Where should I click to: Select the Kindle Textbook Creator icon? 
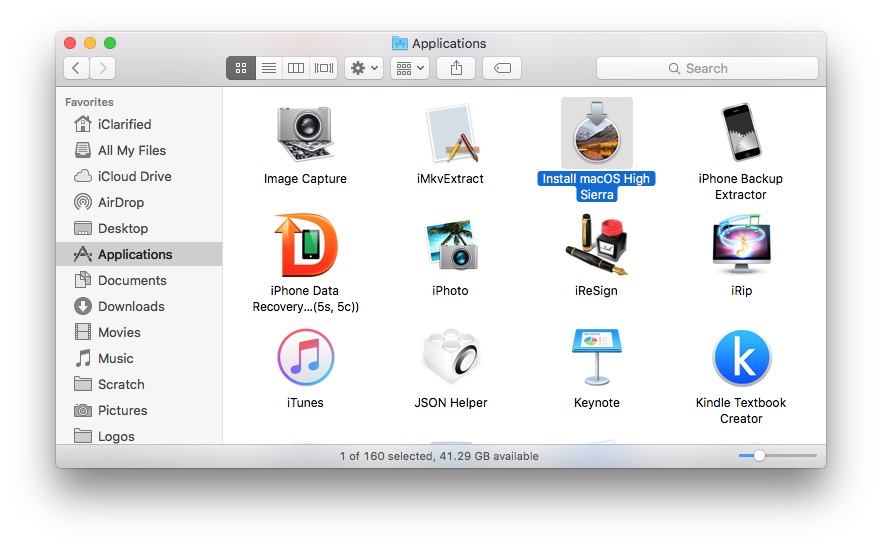tap(740, 358)
